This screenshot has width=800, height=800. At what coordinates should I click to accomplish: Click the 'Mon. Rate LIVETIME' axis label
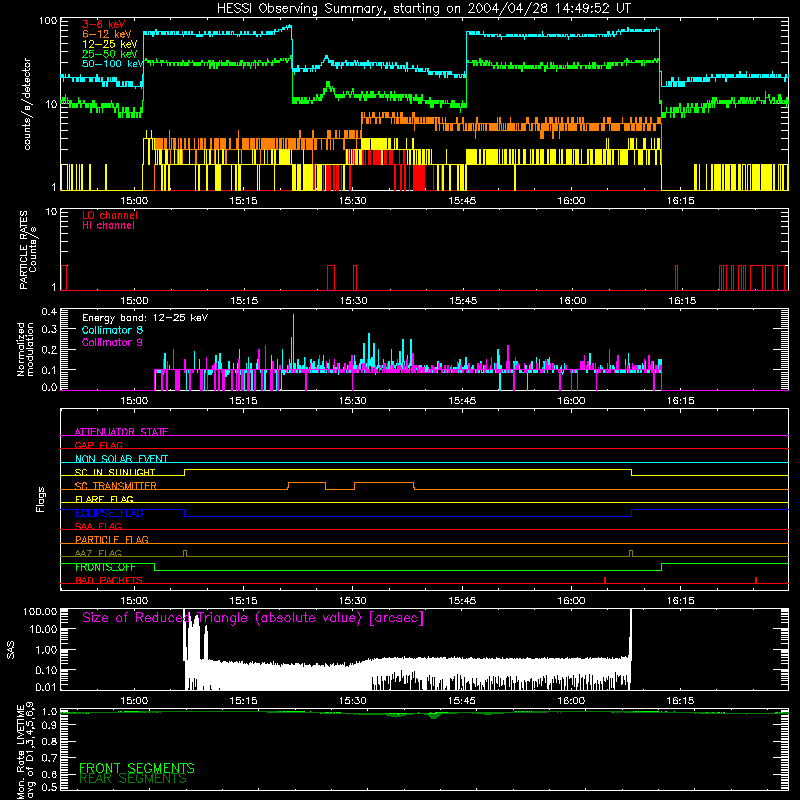[25, 751]
